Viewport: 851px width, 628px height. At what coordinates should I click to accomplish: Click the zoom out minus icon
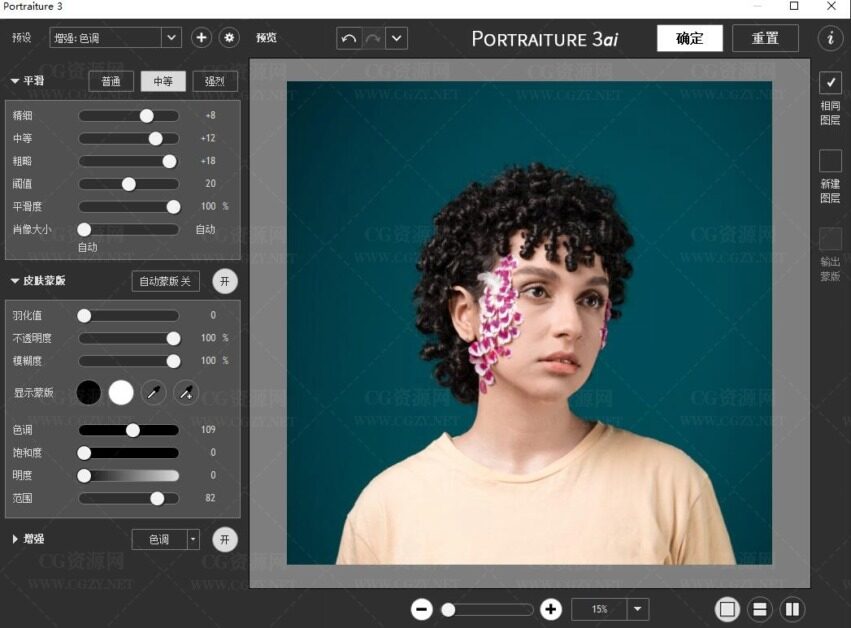pos(422,609)
